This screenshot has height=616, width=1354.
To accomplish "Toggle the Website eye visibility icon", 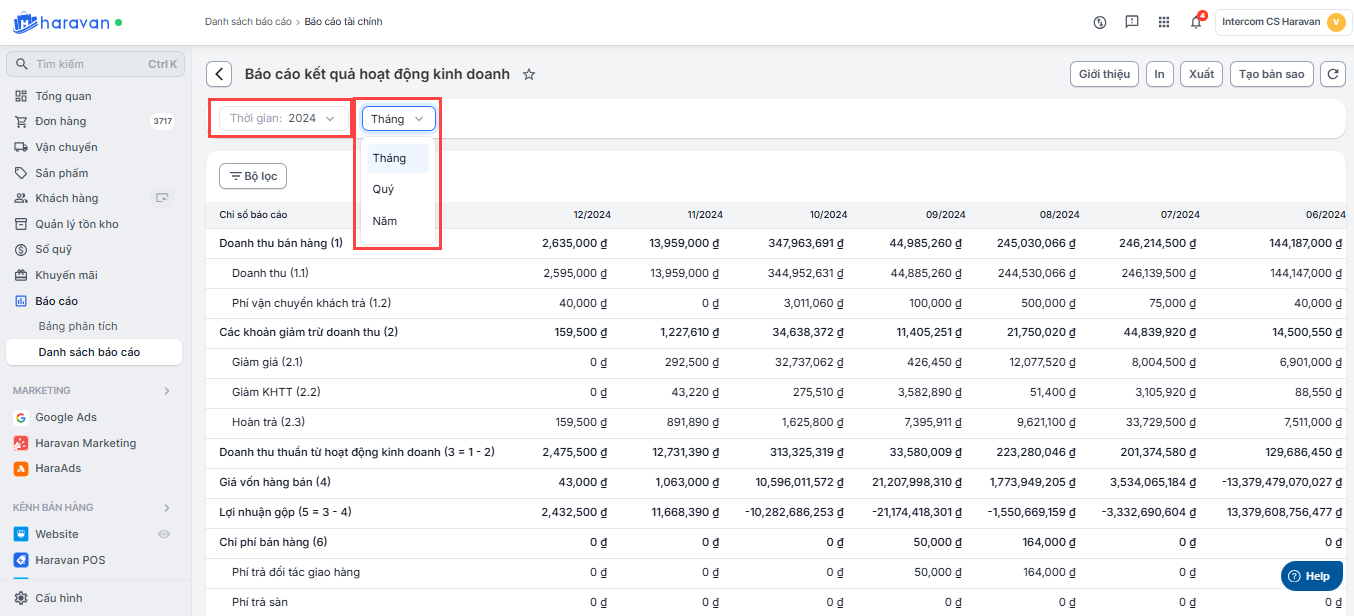I will point(165,534).
